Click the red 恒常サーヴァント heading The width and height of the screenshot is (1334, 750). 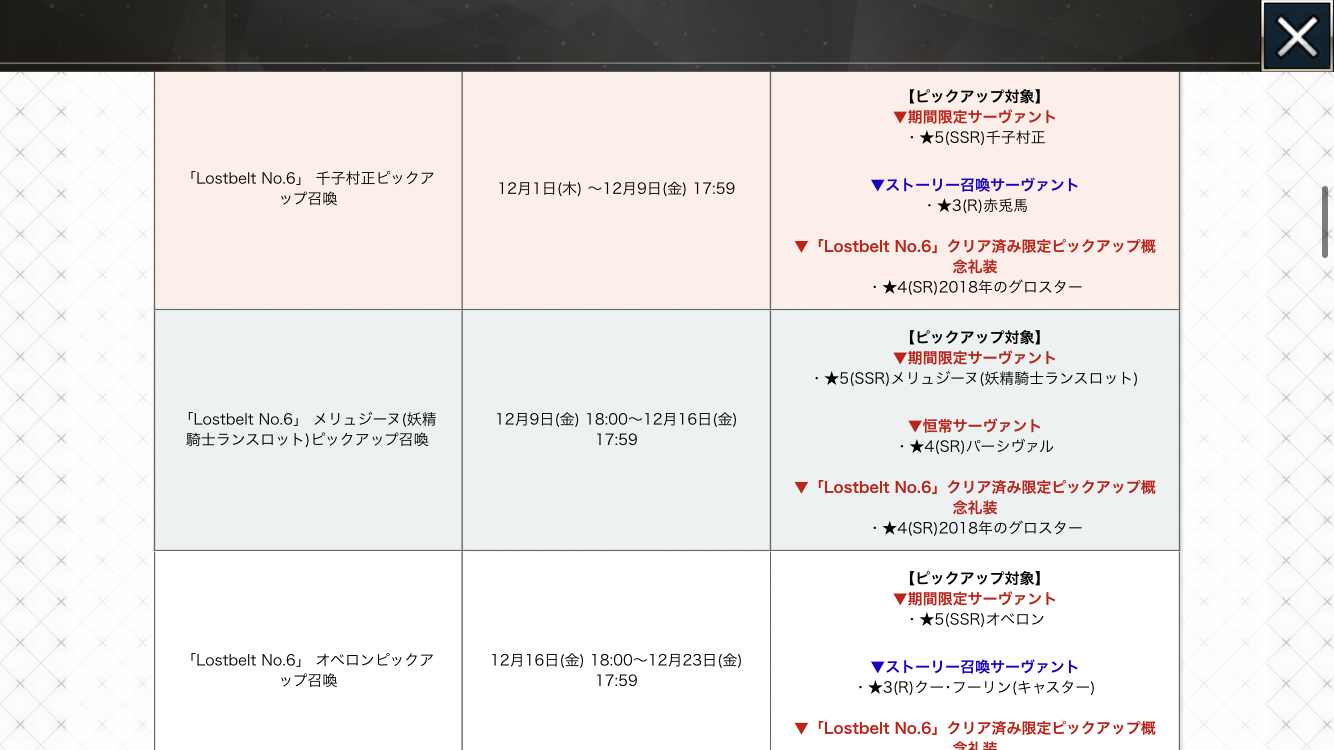click(975, 426)
